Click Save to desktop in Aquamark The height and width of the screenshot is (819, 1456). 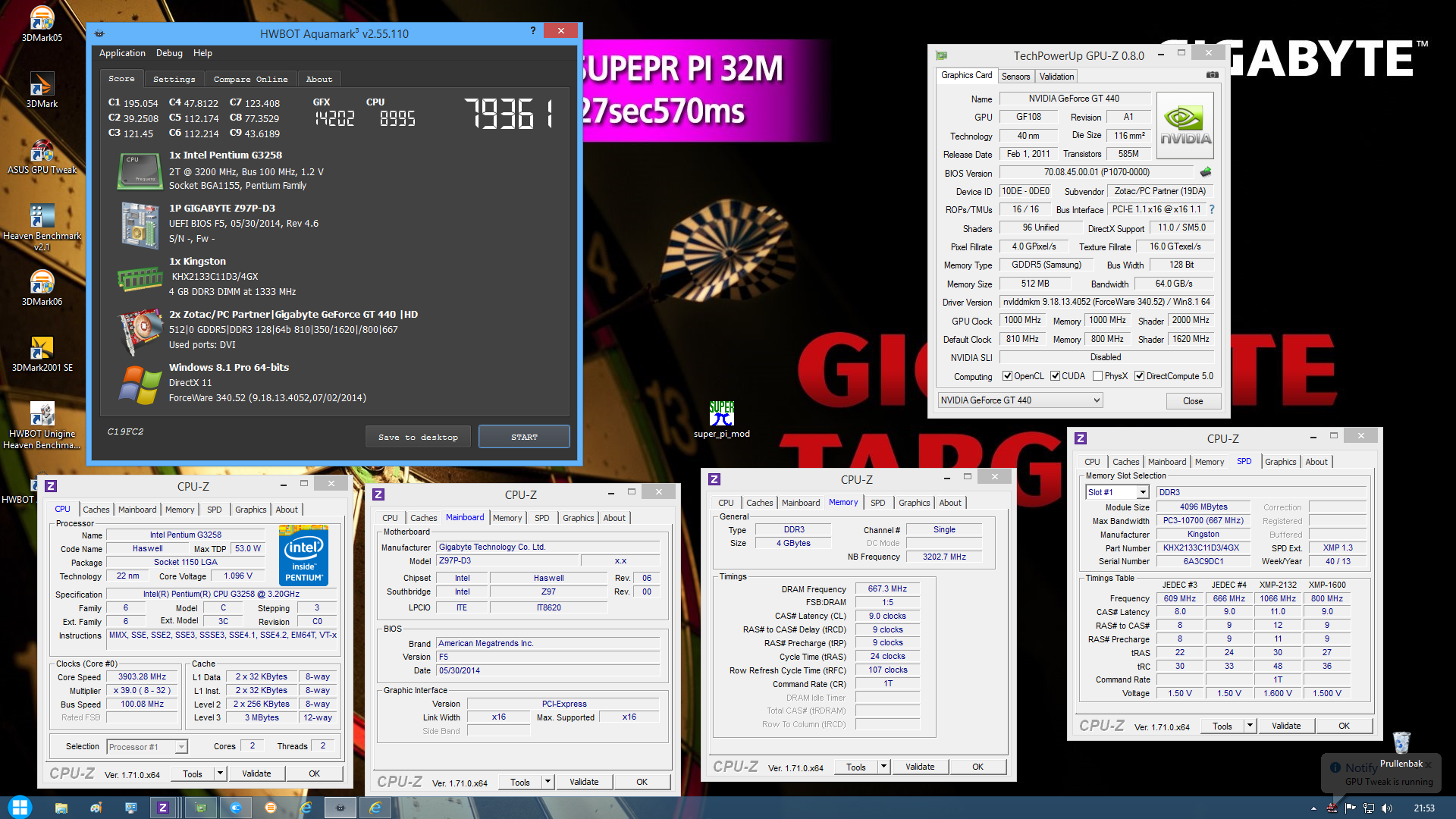click(x=418, y=437)
